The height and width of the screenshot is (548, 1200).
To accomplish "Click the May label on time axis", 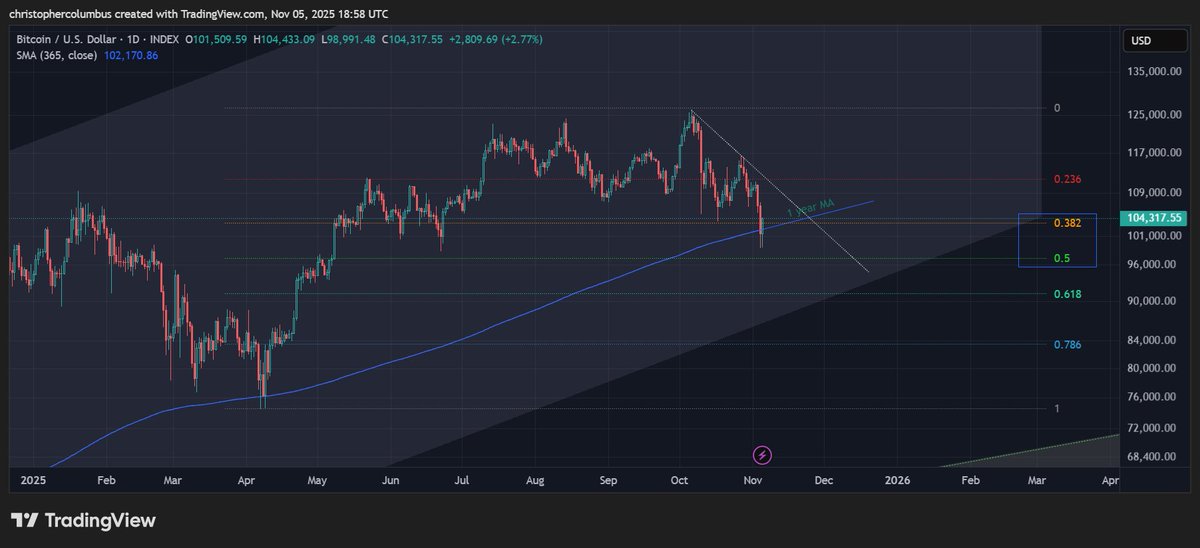I will coord(318,481).
